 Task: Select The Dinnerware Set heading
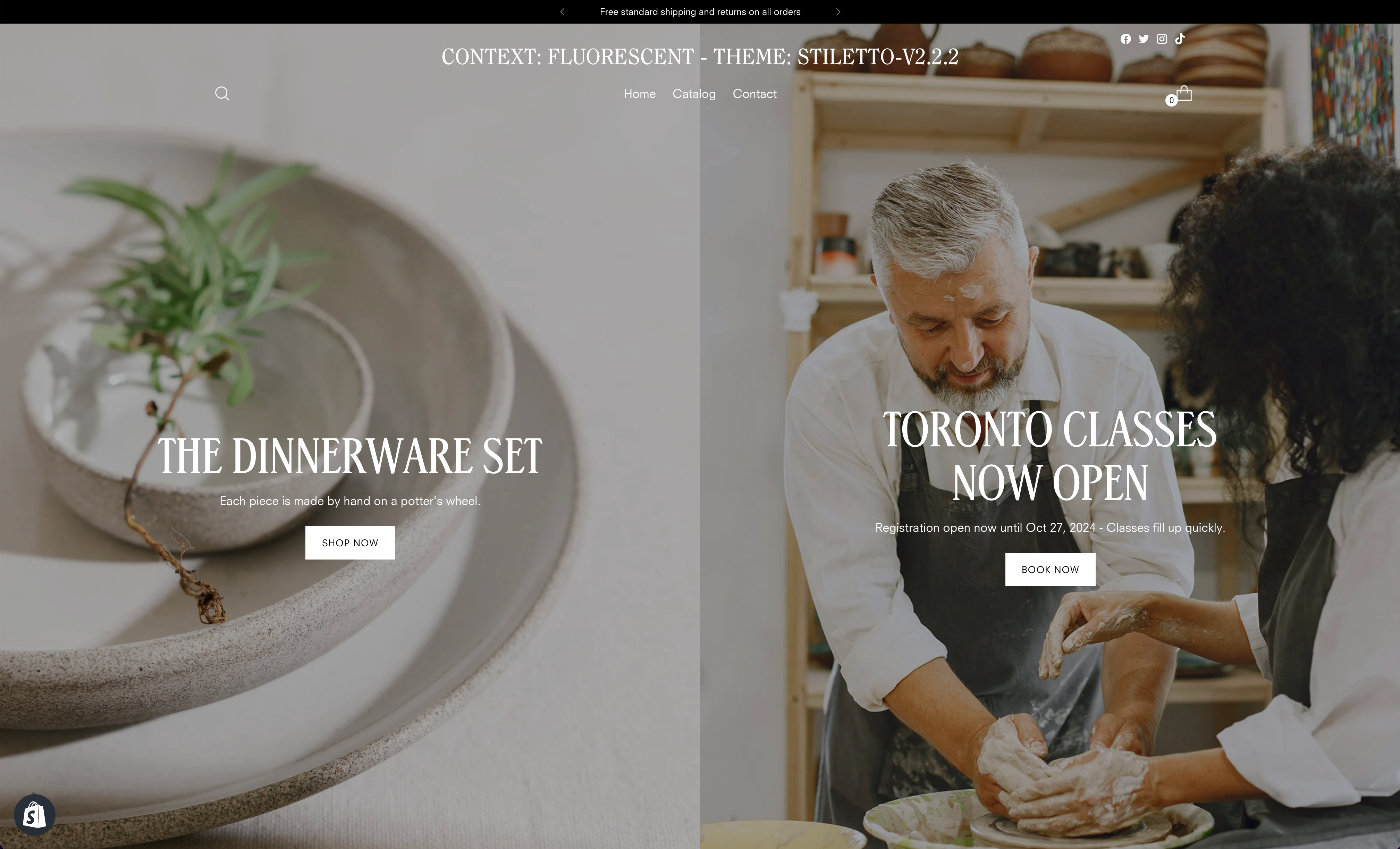(350, 456)
